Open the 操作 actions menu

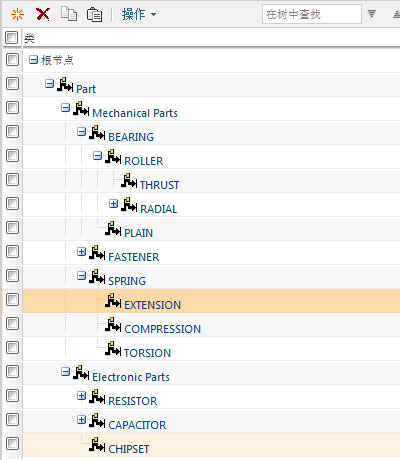tap(139, 14)
